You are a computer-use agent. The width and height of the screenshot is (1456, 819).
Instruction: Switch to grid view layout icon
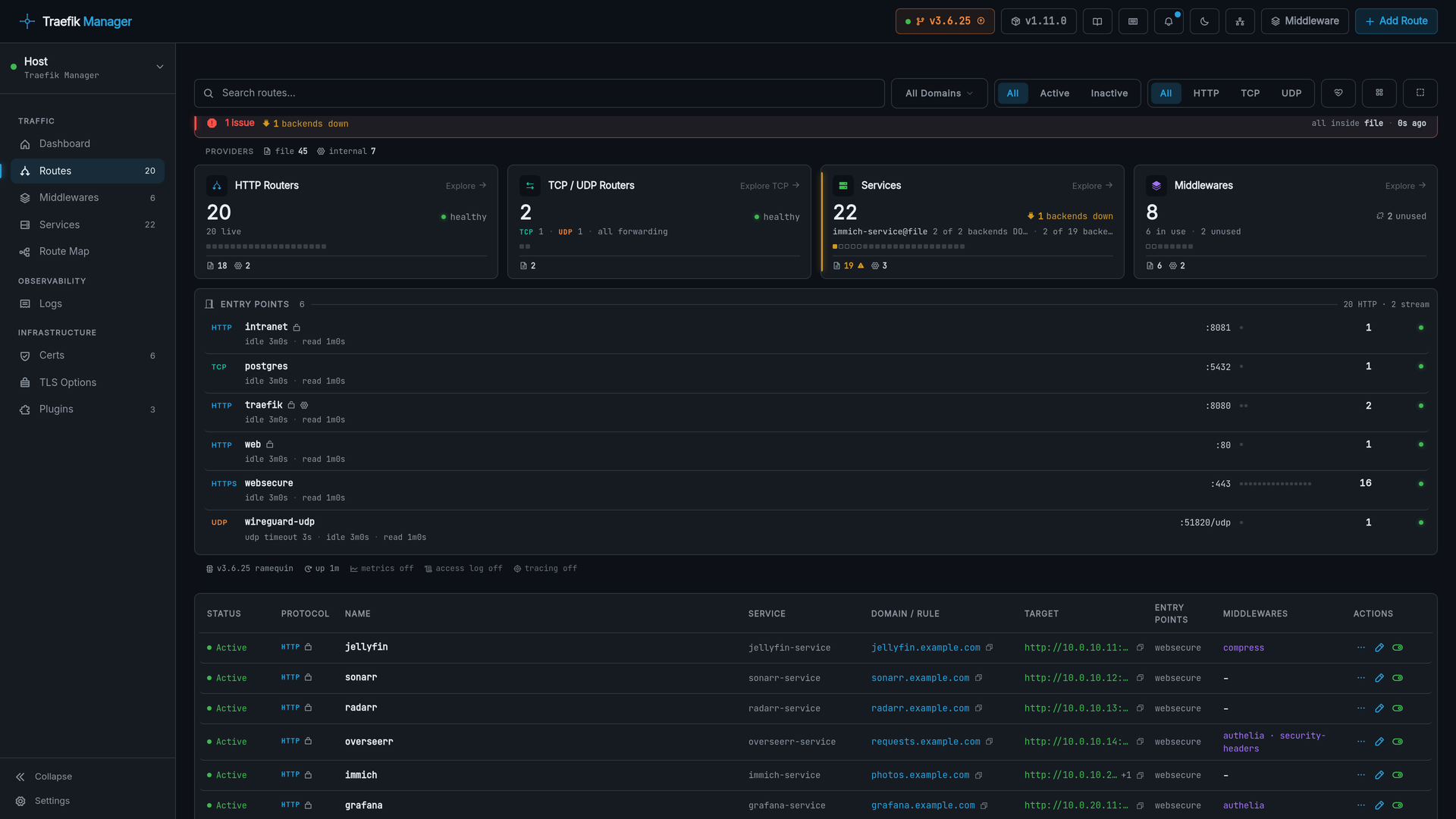(1379, 93)
